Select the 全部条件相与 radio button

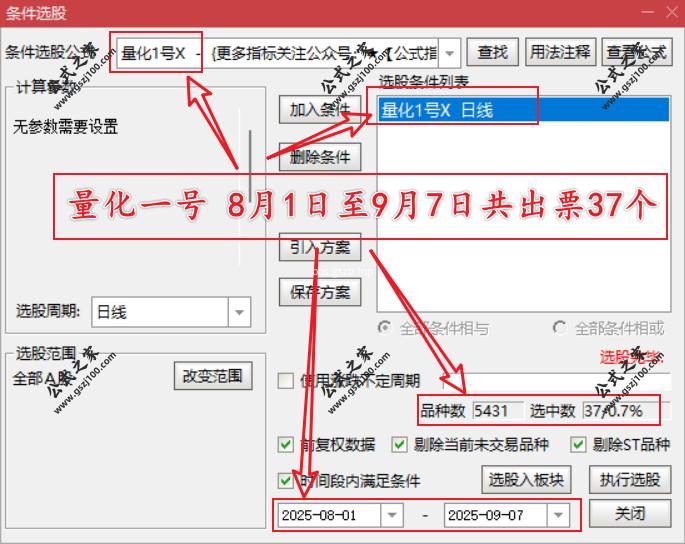point(384,327)
